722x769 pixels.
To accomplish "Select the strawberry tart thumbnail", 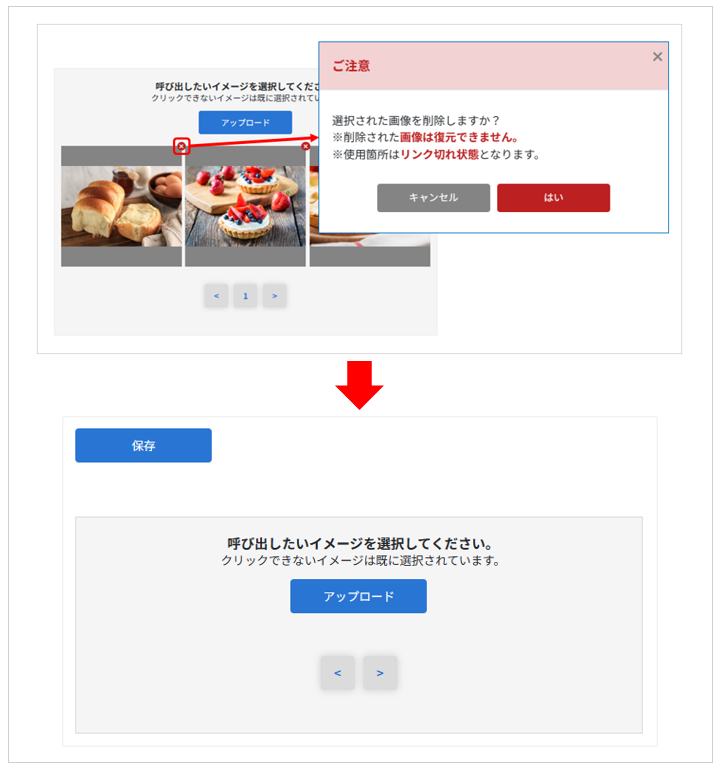I will [x=245, y=206].
